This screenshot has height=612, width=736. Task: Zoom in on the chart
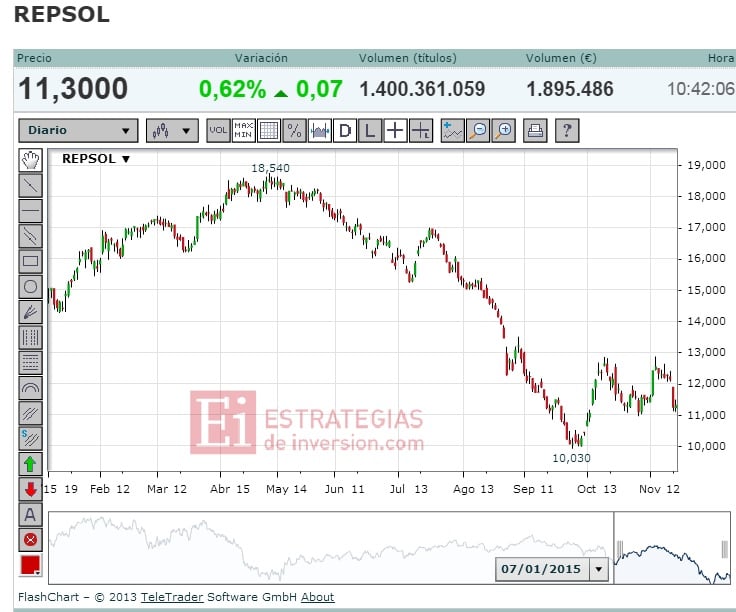(504, 130)
